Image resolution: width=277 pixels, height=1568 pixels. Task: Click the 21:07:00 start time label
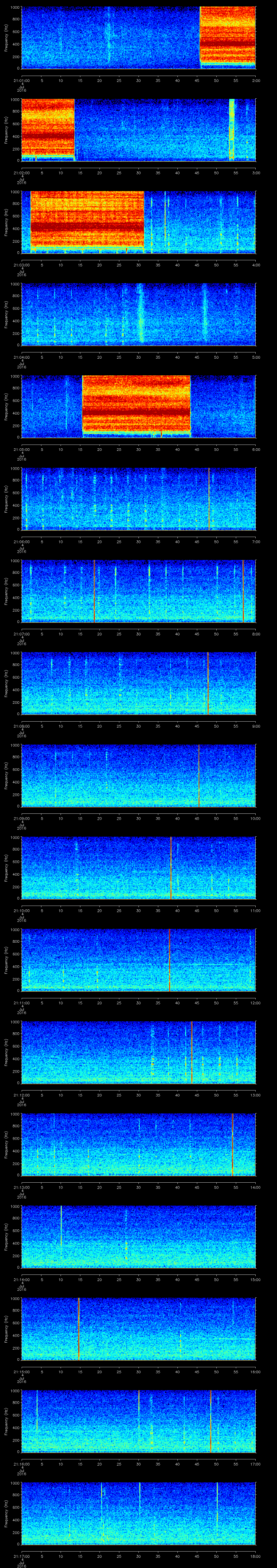coord(21,634)
